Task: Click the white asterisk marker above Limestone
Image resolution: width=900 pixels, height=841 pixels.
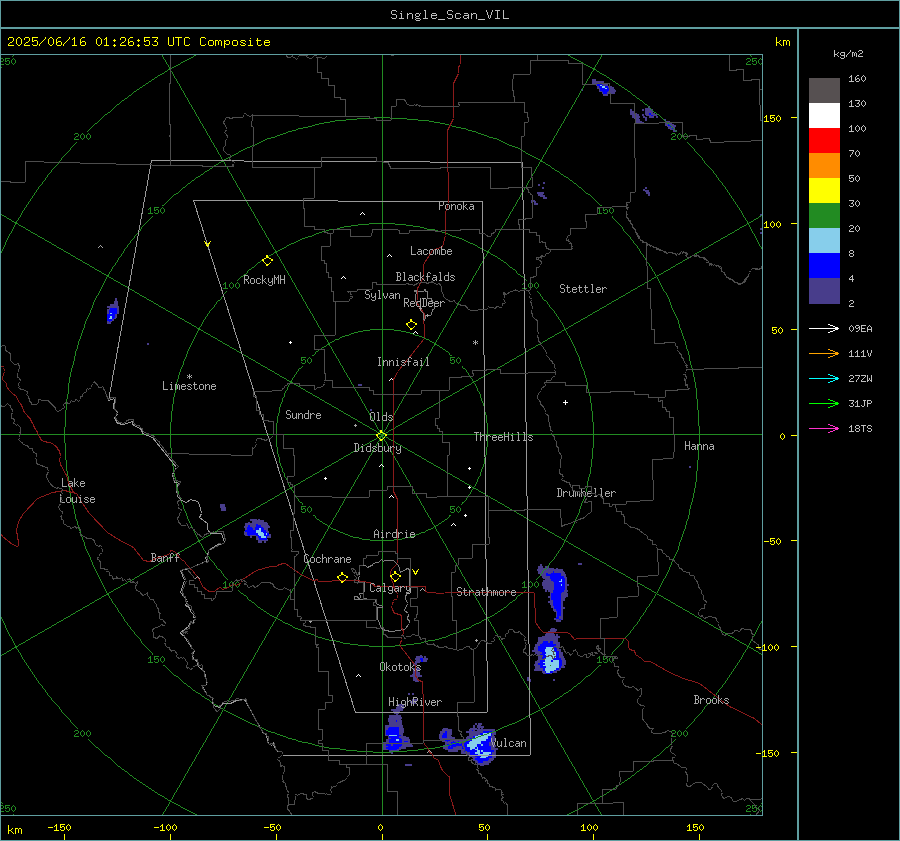Action: (189, 377)
